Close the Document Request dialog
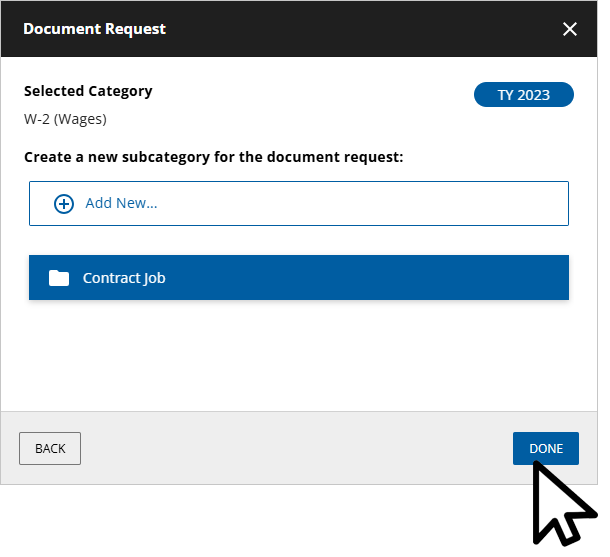 point(570,29)
